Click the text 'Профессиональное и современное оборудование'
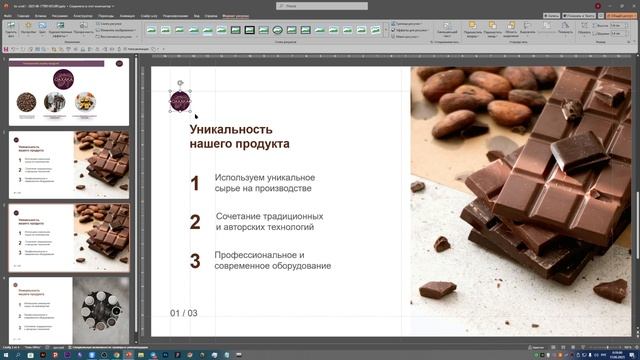The height and width of the screenshot is (360, 640). coord(273,260)
